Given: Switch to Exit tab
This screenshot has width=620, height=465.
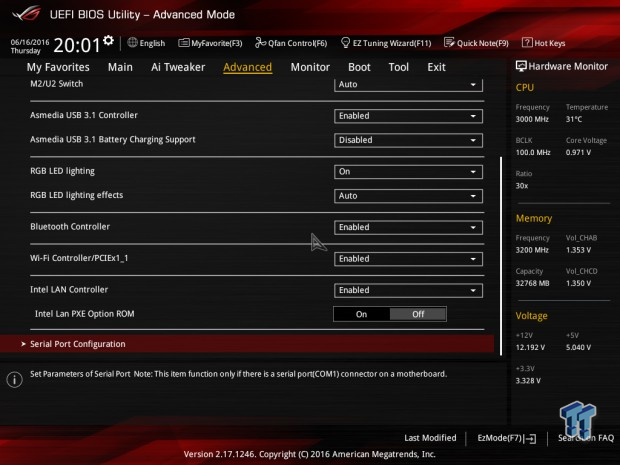Looking at the screenshot, I should click(x=436, y=67).
